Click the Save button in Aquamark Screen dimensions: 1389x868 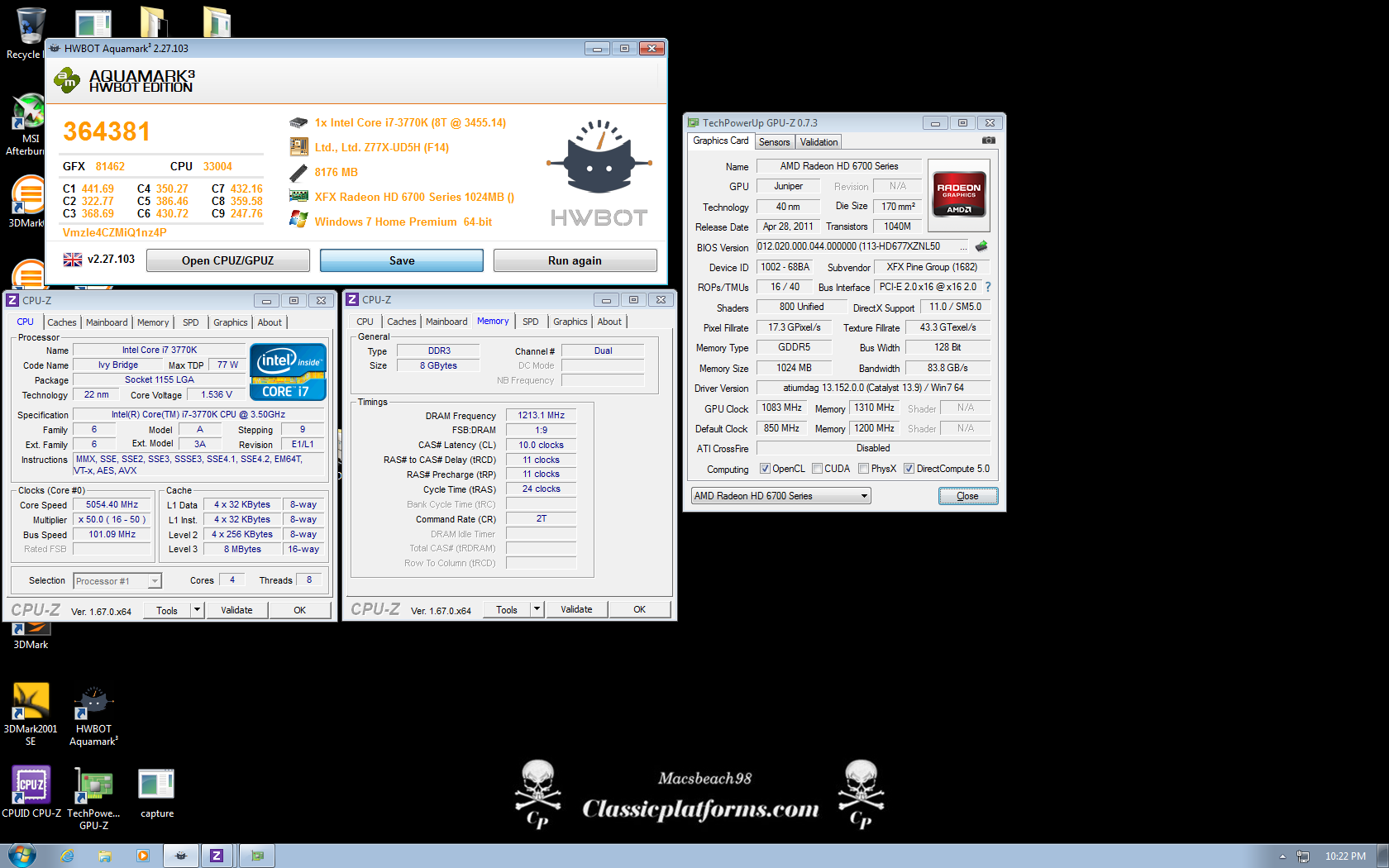pyautogui.click(x=402, y=260)
